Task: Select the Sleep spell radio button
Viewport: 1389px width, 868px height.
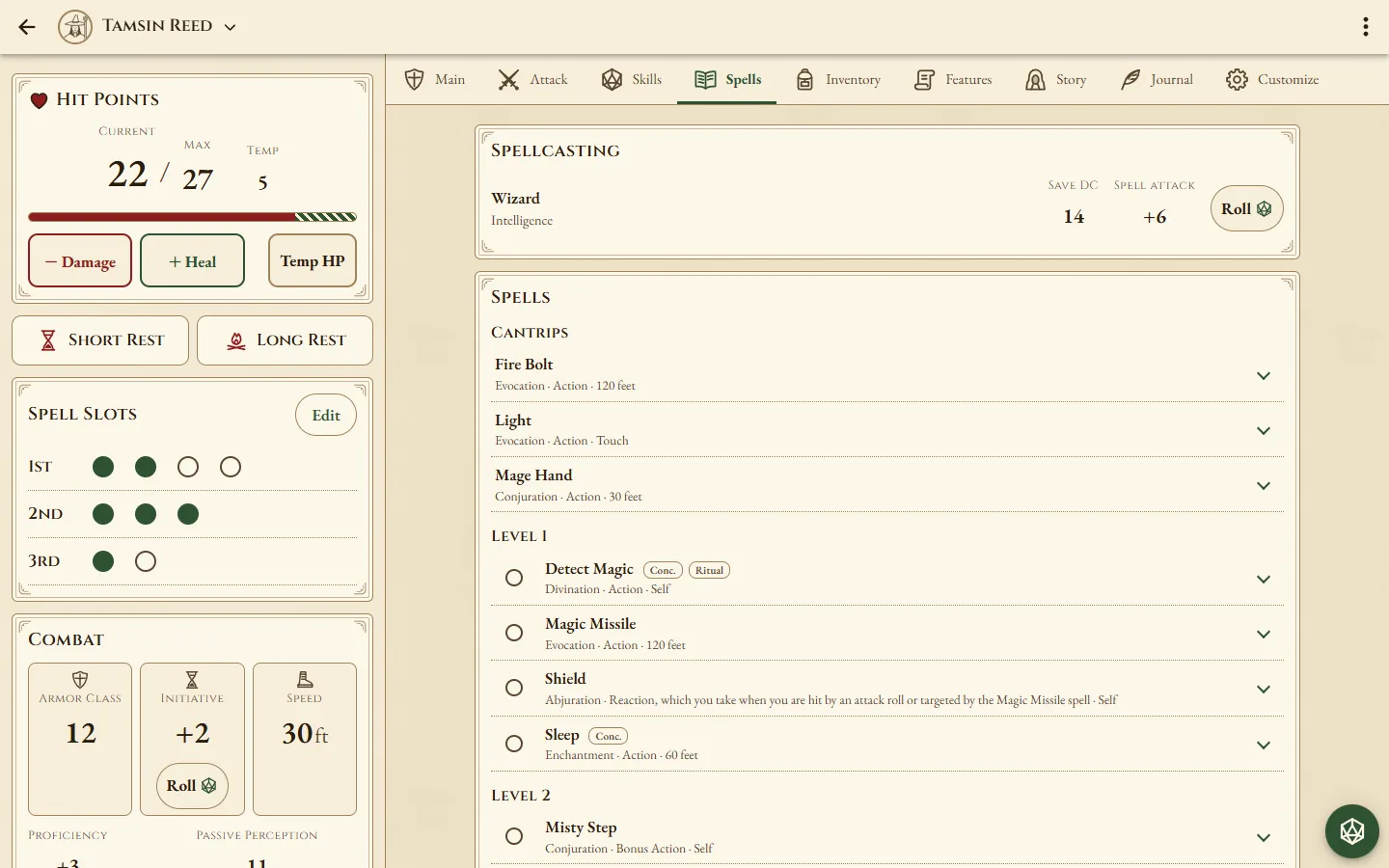Action: click(x=514, y=744)
